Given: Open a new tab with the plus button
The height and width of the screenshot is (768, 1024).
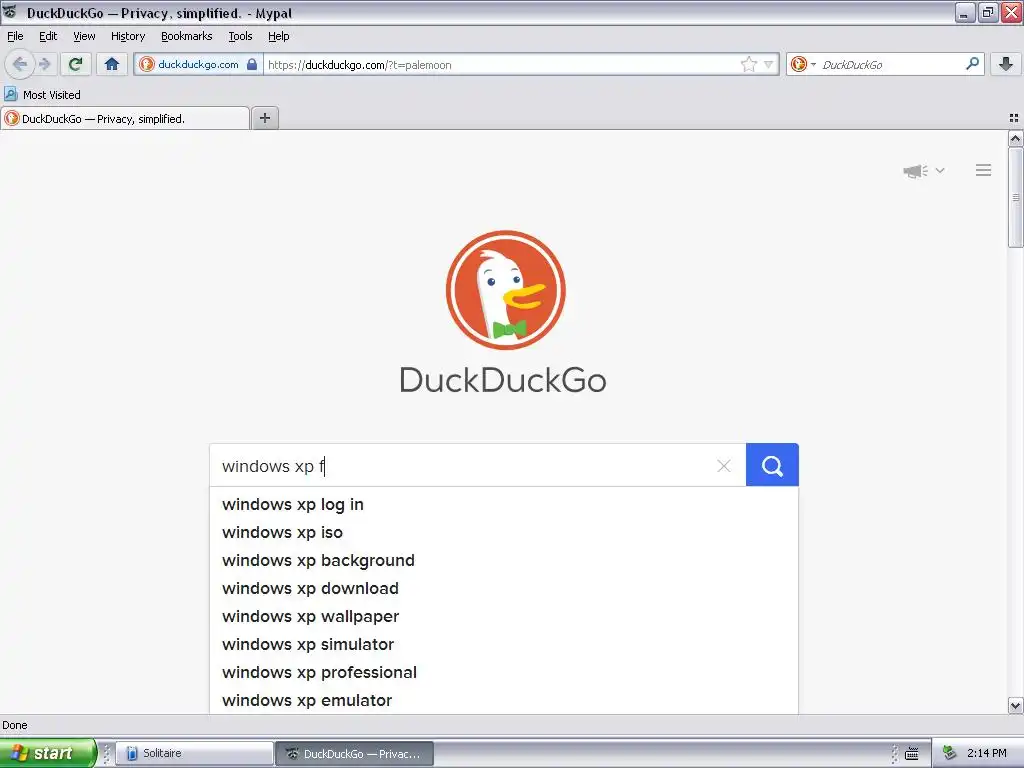Looking at the screenshot, I should (265, 118).
